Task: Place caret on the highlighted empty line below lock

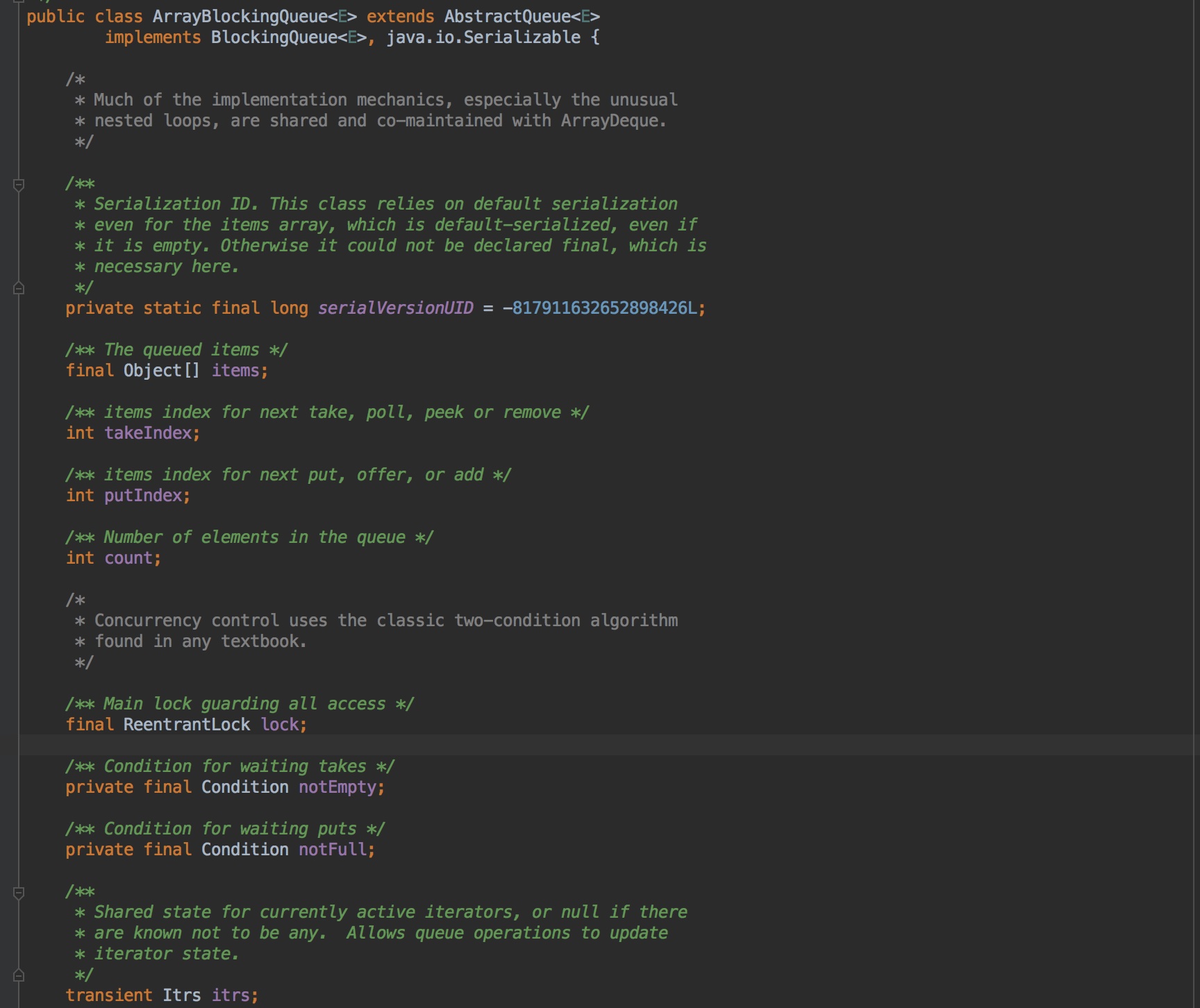Action: point(609,745)
